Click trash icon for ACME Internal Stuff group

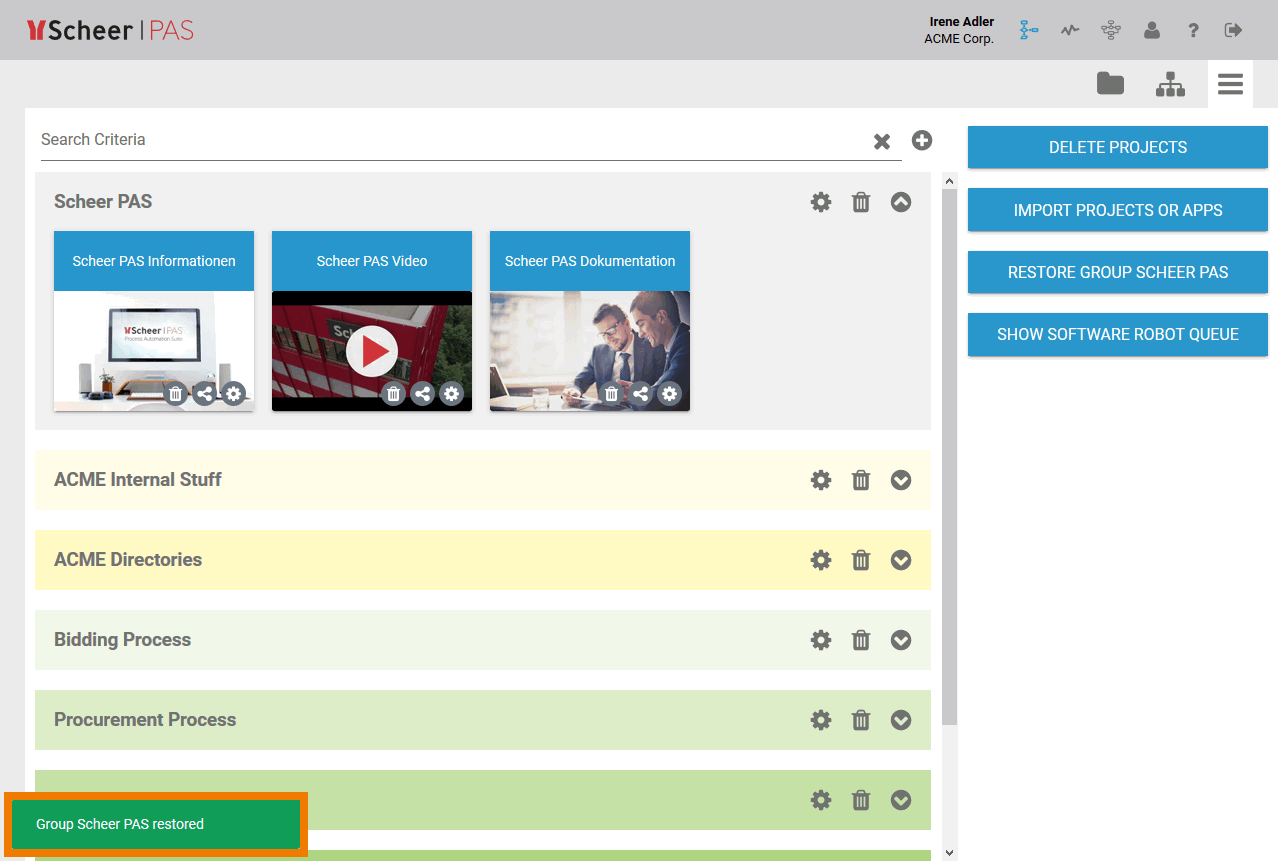coord(860,480)
